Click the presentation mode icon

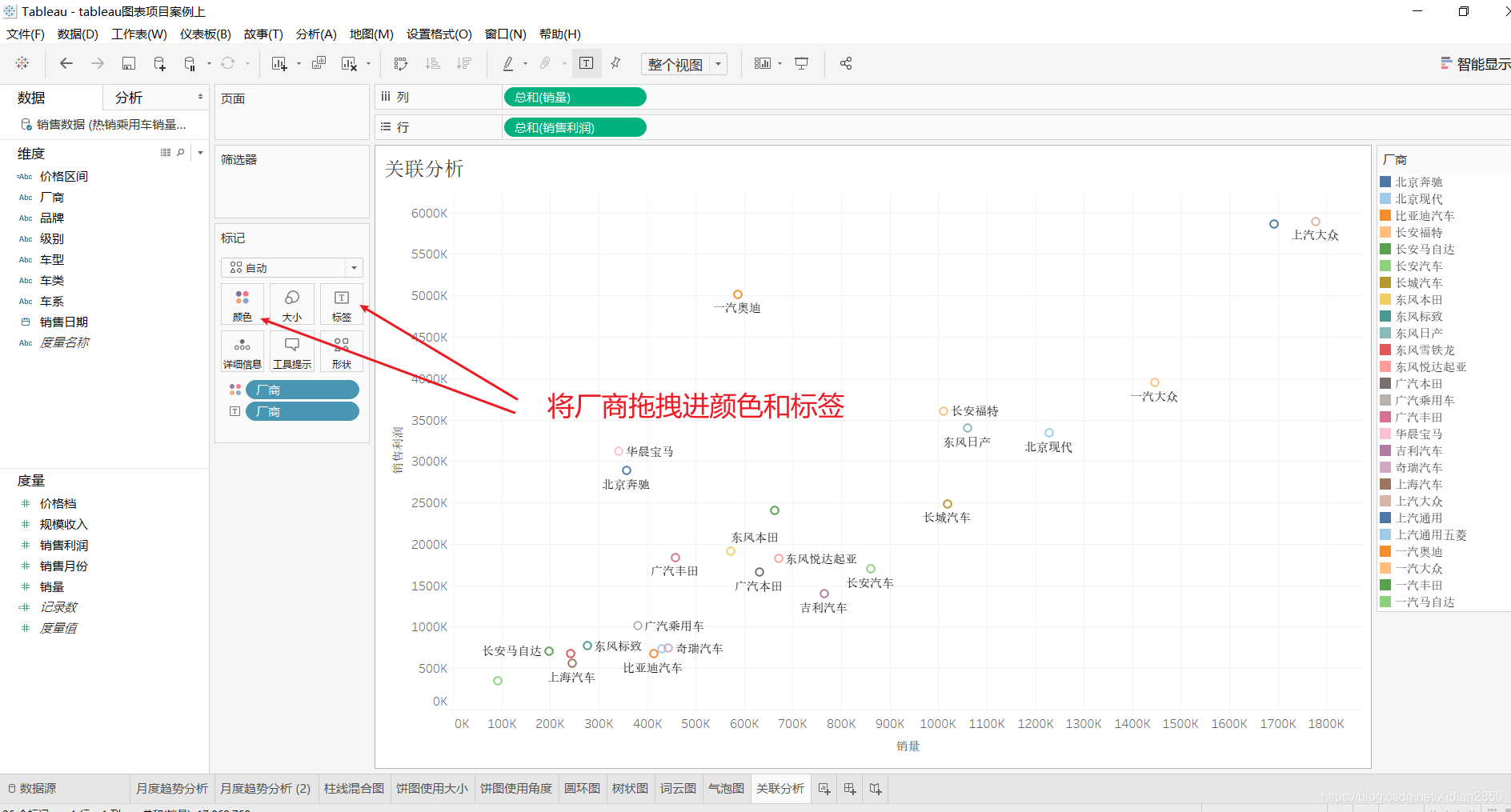click(801, 63)
